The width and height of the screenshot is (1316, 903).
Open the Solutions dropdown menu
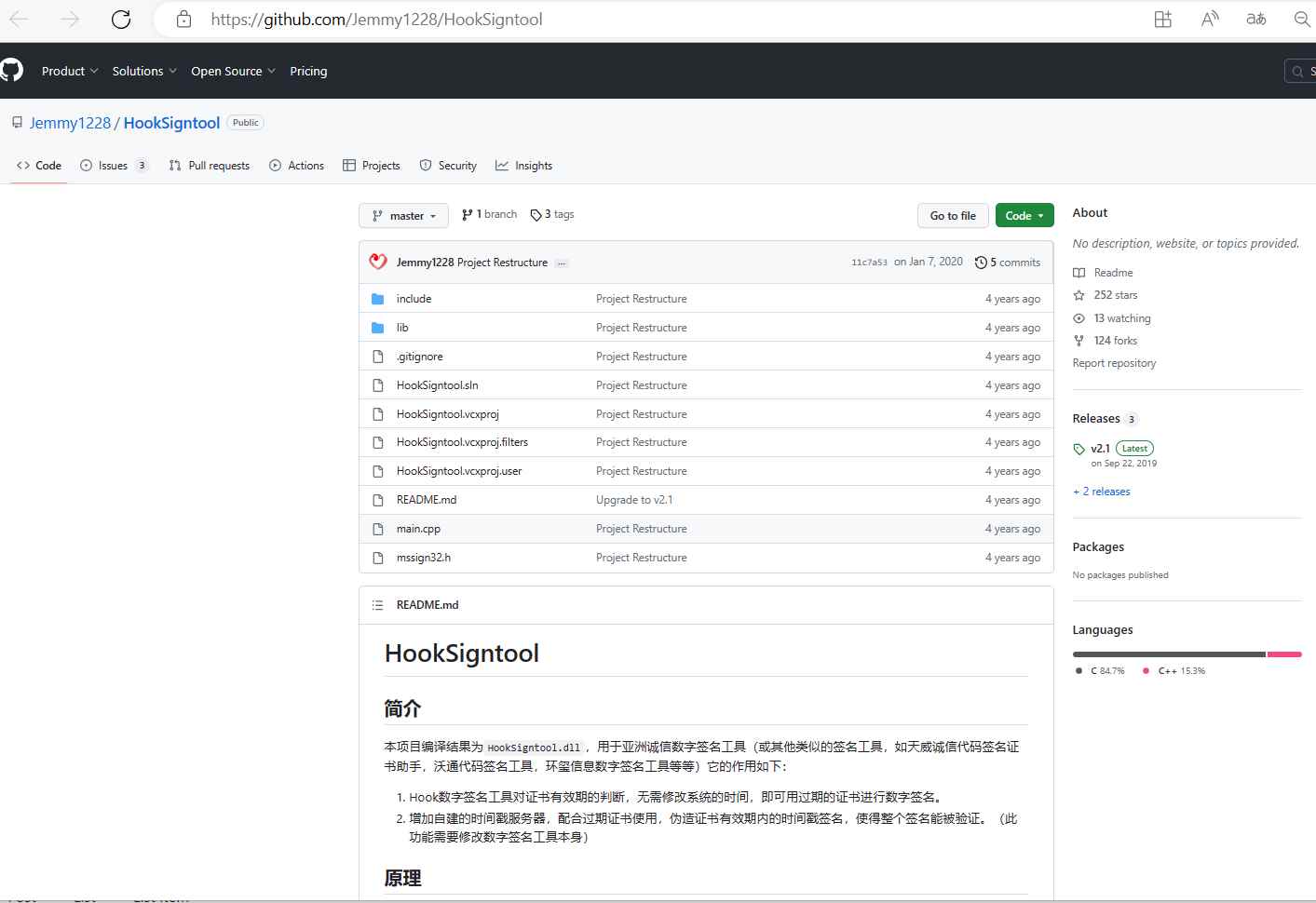(144, 71)
